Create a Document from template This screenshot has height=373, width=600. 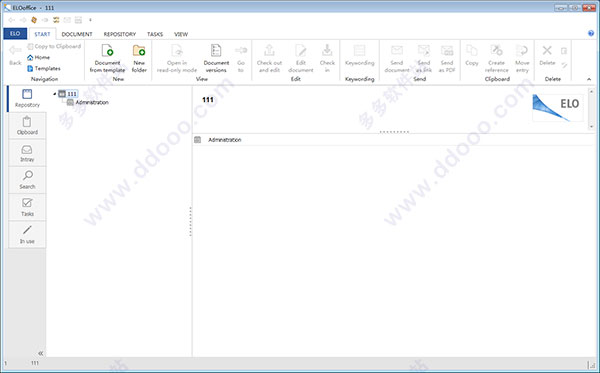click(x=107, y=58)
